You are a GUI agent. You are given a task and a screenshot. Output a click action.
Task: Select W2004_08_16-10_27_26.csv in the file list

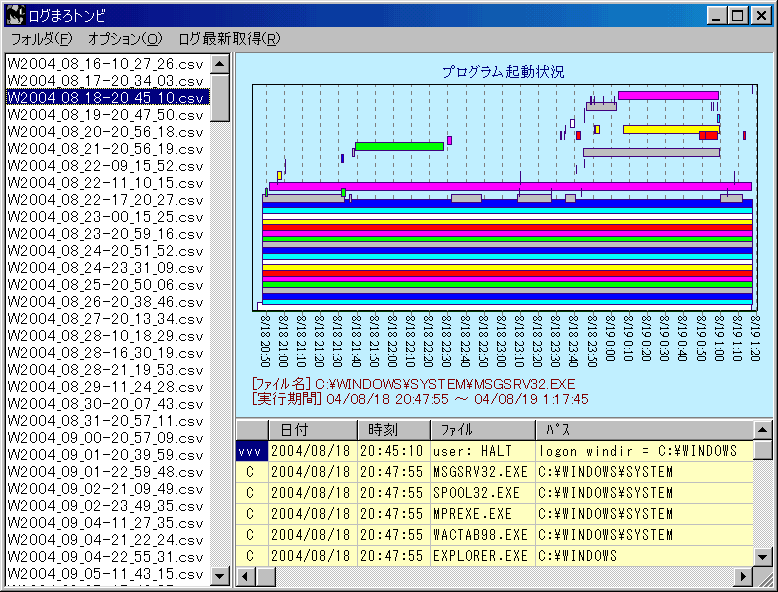[x=105, y=63]
